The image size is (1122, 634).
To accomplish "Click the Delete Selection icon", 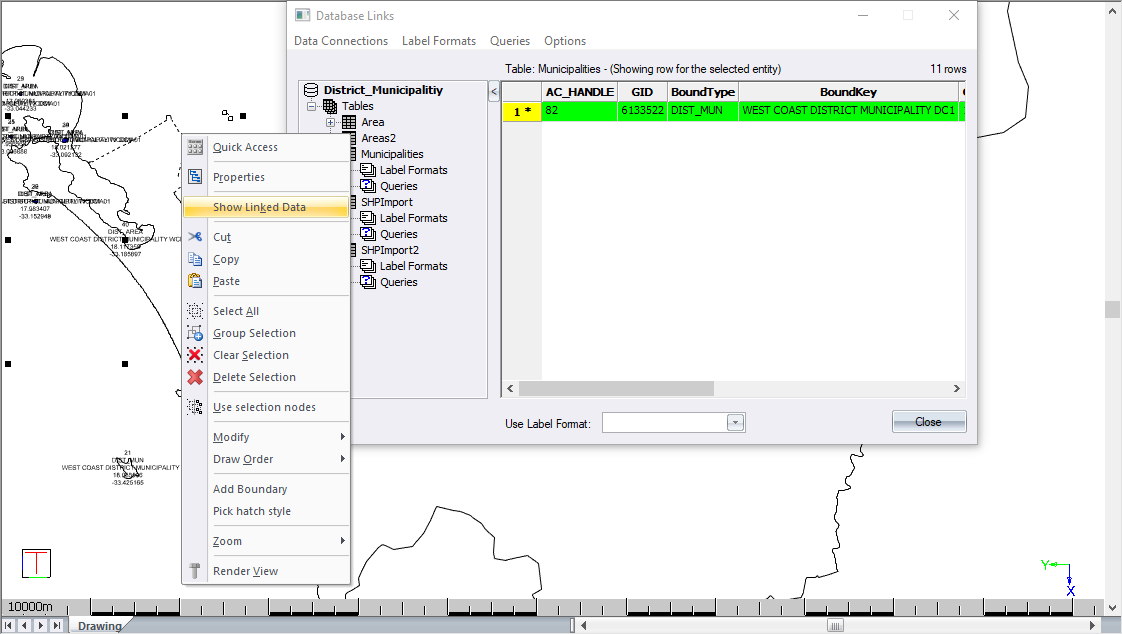I will coord(195,377).
